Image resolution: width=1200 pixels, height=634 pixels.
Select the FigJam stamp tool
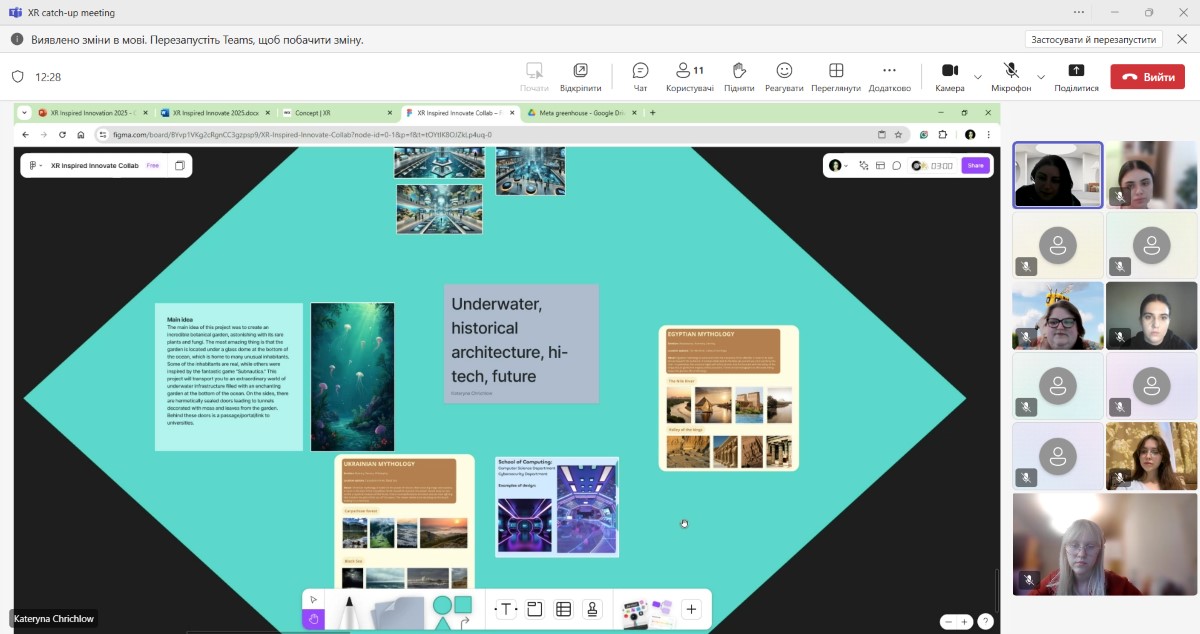pyautogui.click(x=592, y=609)
